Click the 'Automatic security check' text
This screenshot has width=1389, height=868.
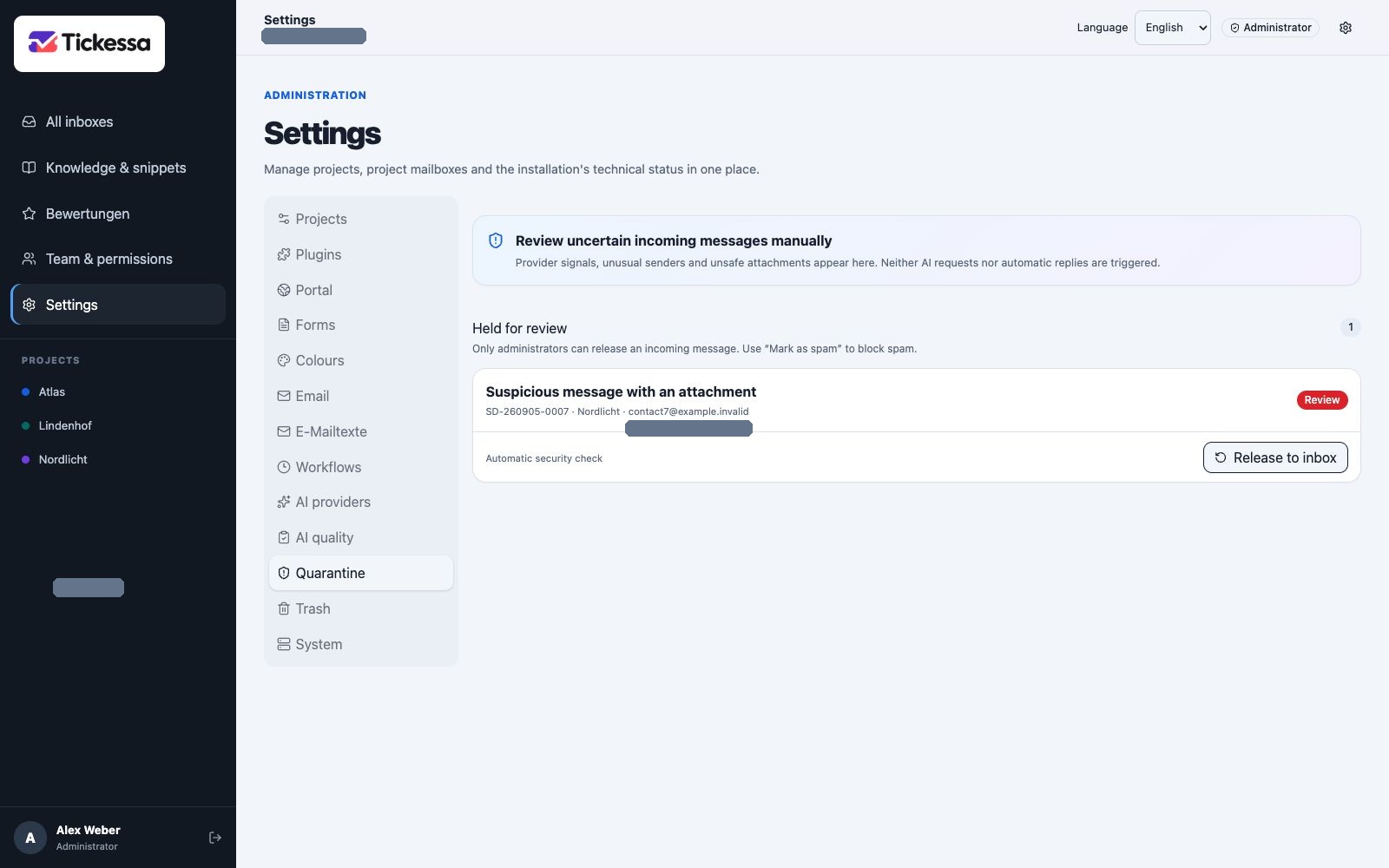point(544,458)
